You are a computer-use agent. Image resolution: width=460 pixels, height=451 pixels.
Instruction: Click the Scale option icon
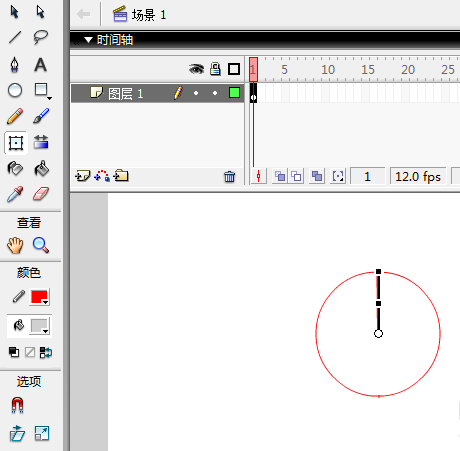[x=42, y=433]
